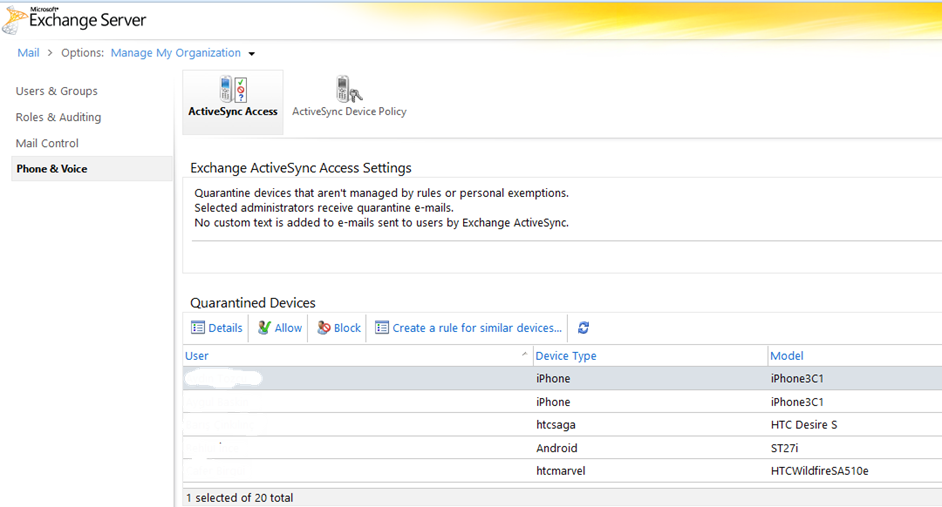This screenshot has width=942, height=507.
Task: Click the quarantine devices rule description line
Action: [381, 193]
